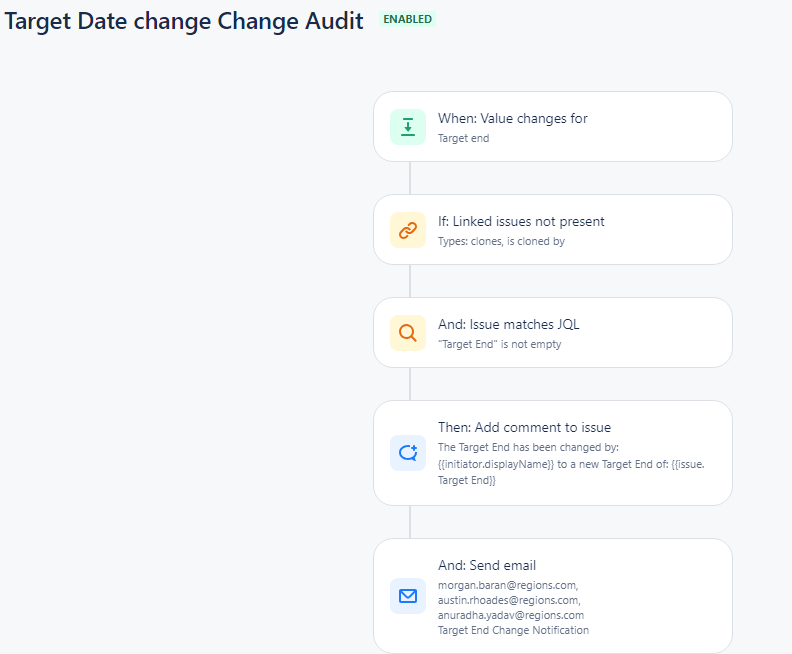Open the 'When: Value changes for' trigger
The width and height of the screenshot is (792, 654).
(x=553, y=127)
